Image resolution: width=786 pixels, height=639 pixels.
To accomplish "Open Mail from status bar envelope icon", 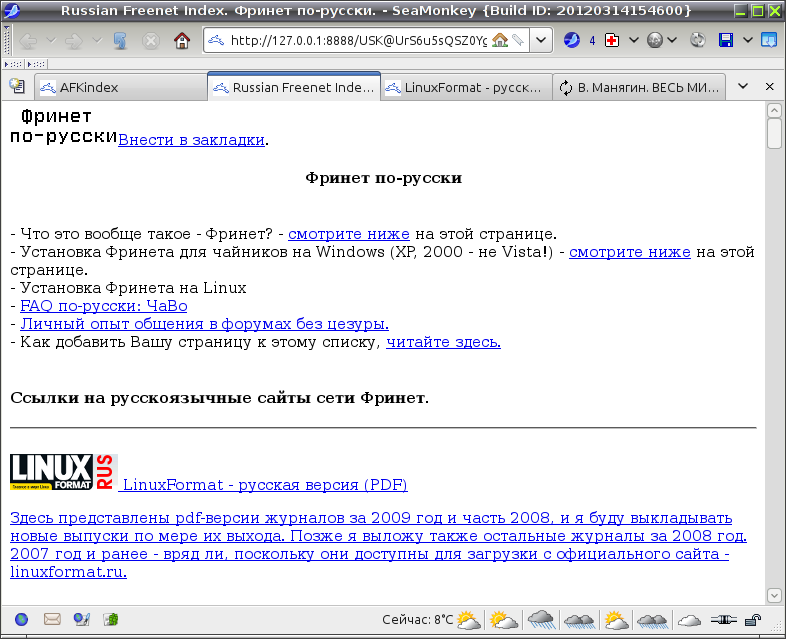I will tap(52, 620).
